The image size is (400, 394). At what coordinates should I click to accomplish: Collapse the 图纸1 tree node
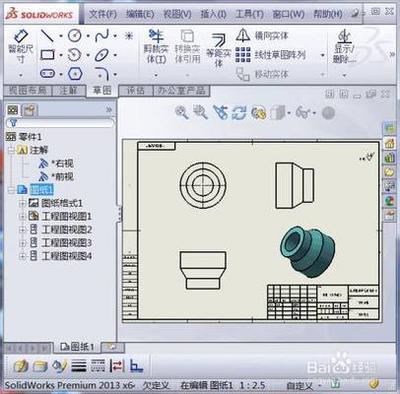coord(11,190)
